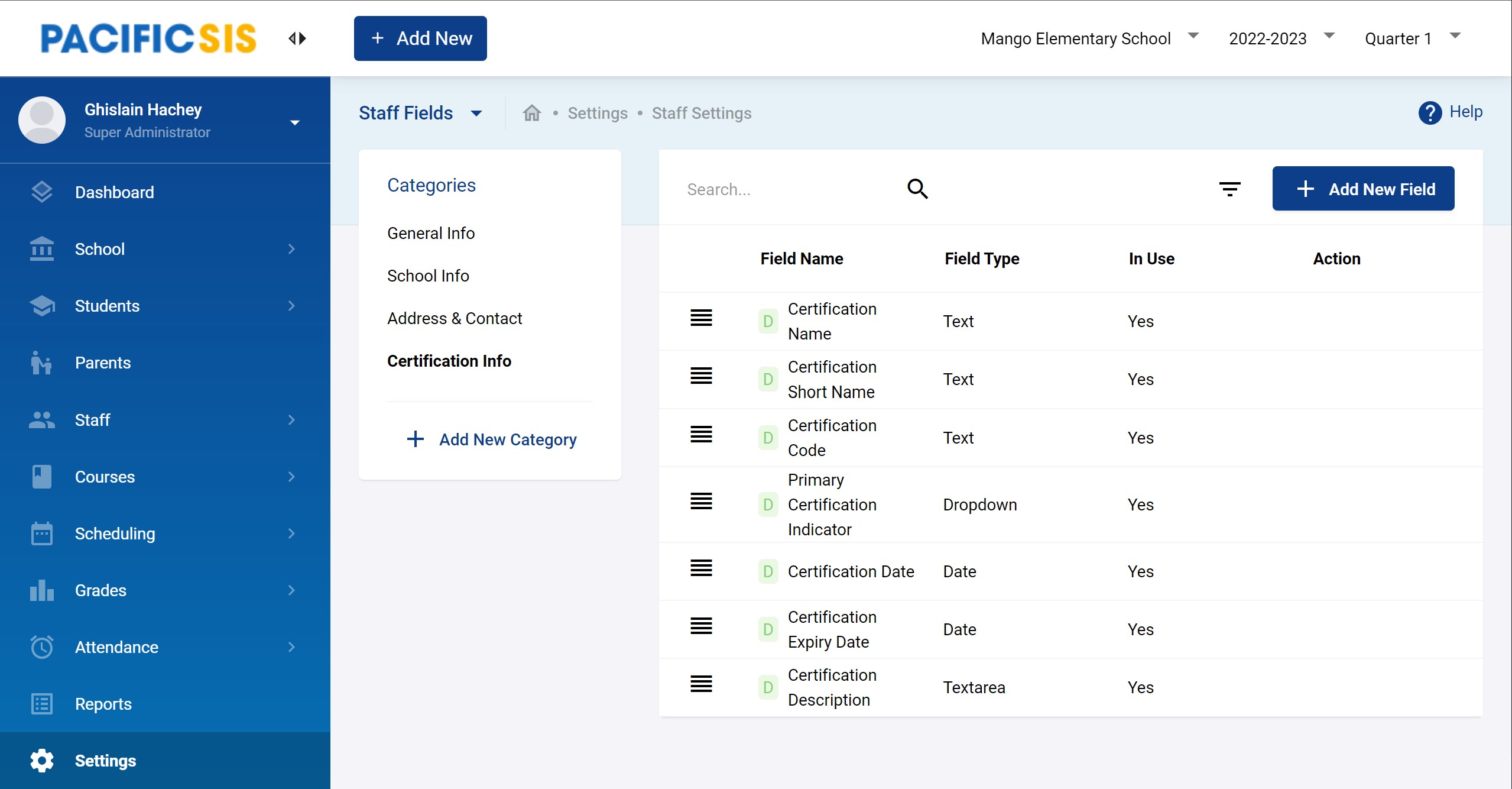The width and height of the screenshot is (1512, 789).
Task: Click drag handle for Certification Date row
Action: [701, 568]
